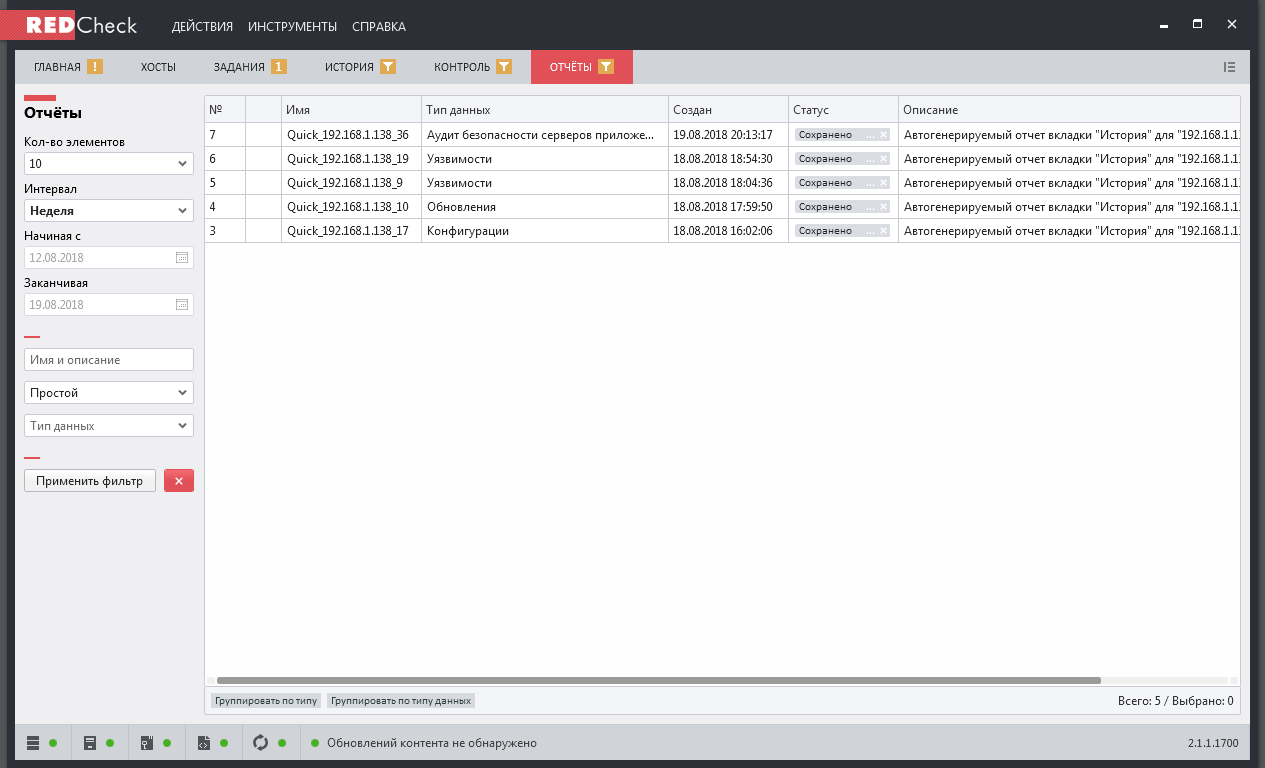Open the СПРАВКА menu
This screenshot has height=768, width=1265.
click(x=379, y=26)
